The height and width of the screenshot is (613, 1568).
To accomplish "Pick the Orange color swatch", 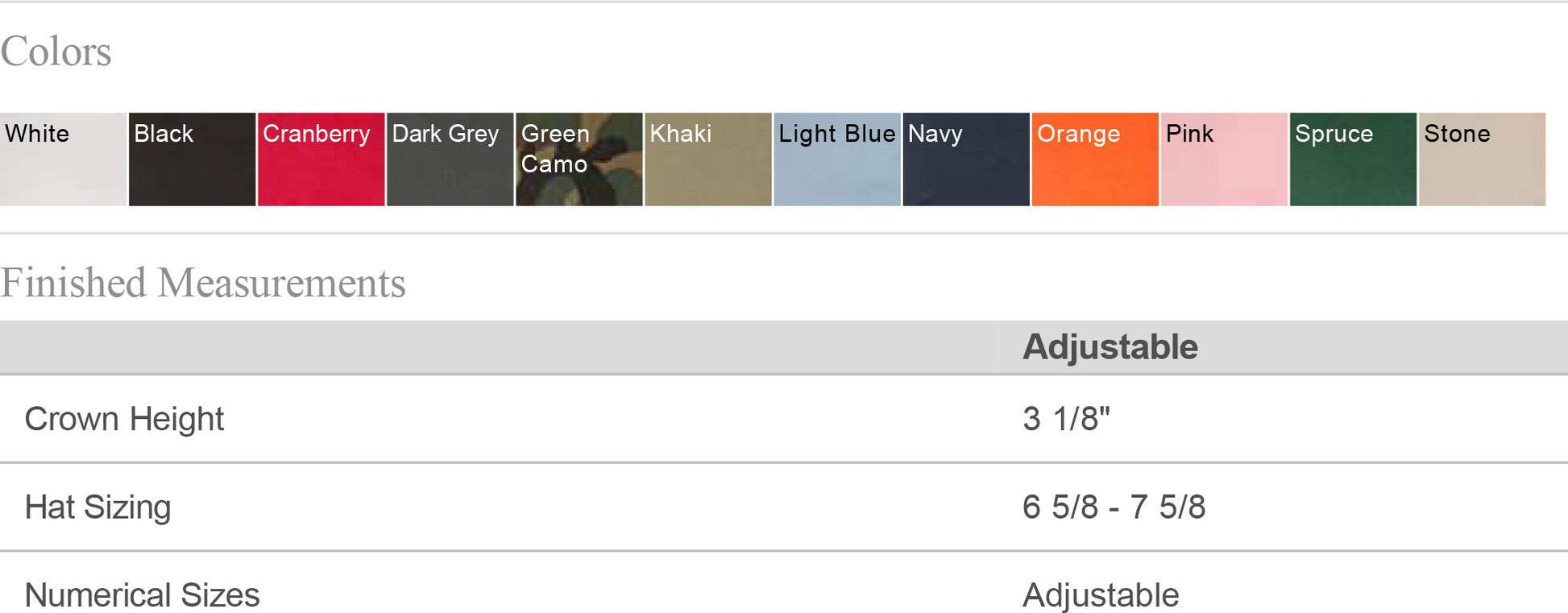I will pyautogui.click(x=1094, y=159).
